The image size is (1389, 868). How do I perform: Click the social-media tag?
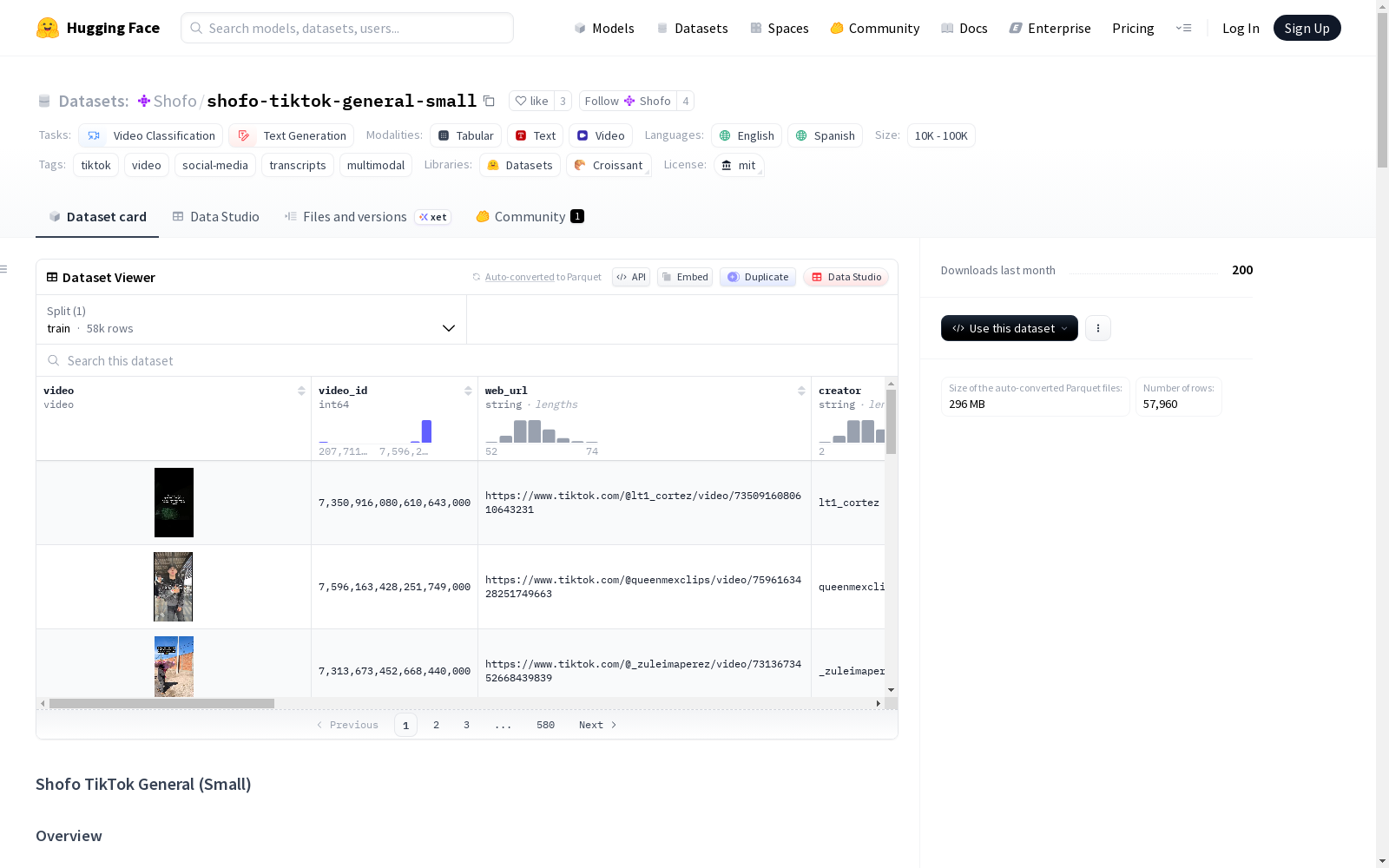215,165
